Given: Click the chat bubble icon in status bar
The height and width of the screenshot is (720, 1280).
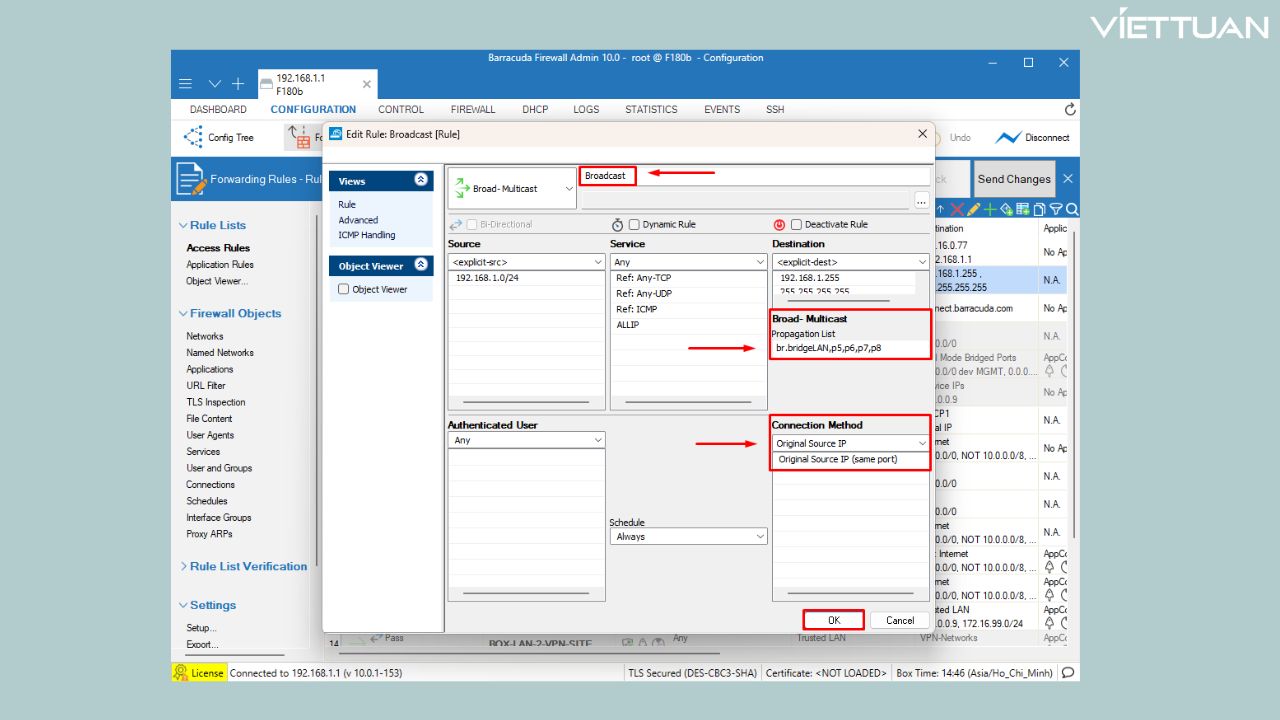Looking at the screenshot, I should tap(1068, 673).
